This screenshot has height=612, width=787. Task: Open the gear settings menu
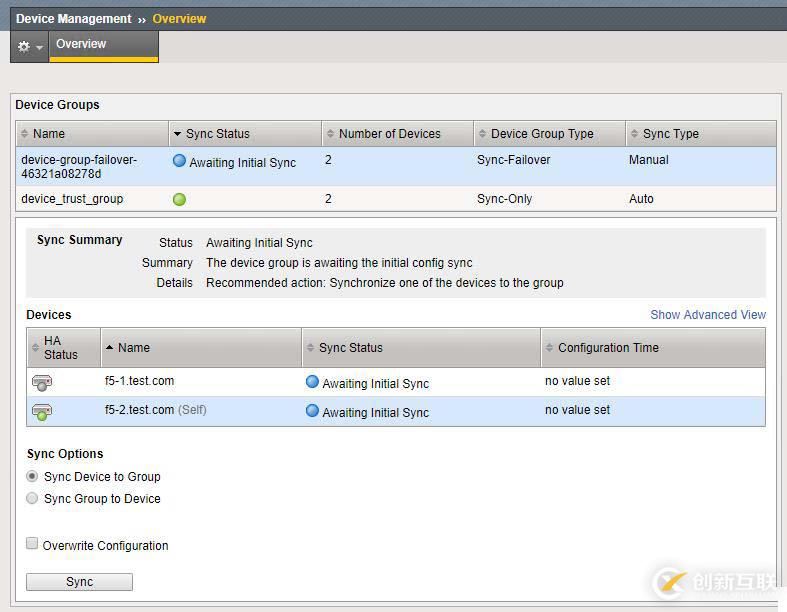tap(29, 47)
